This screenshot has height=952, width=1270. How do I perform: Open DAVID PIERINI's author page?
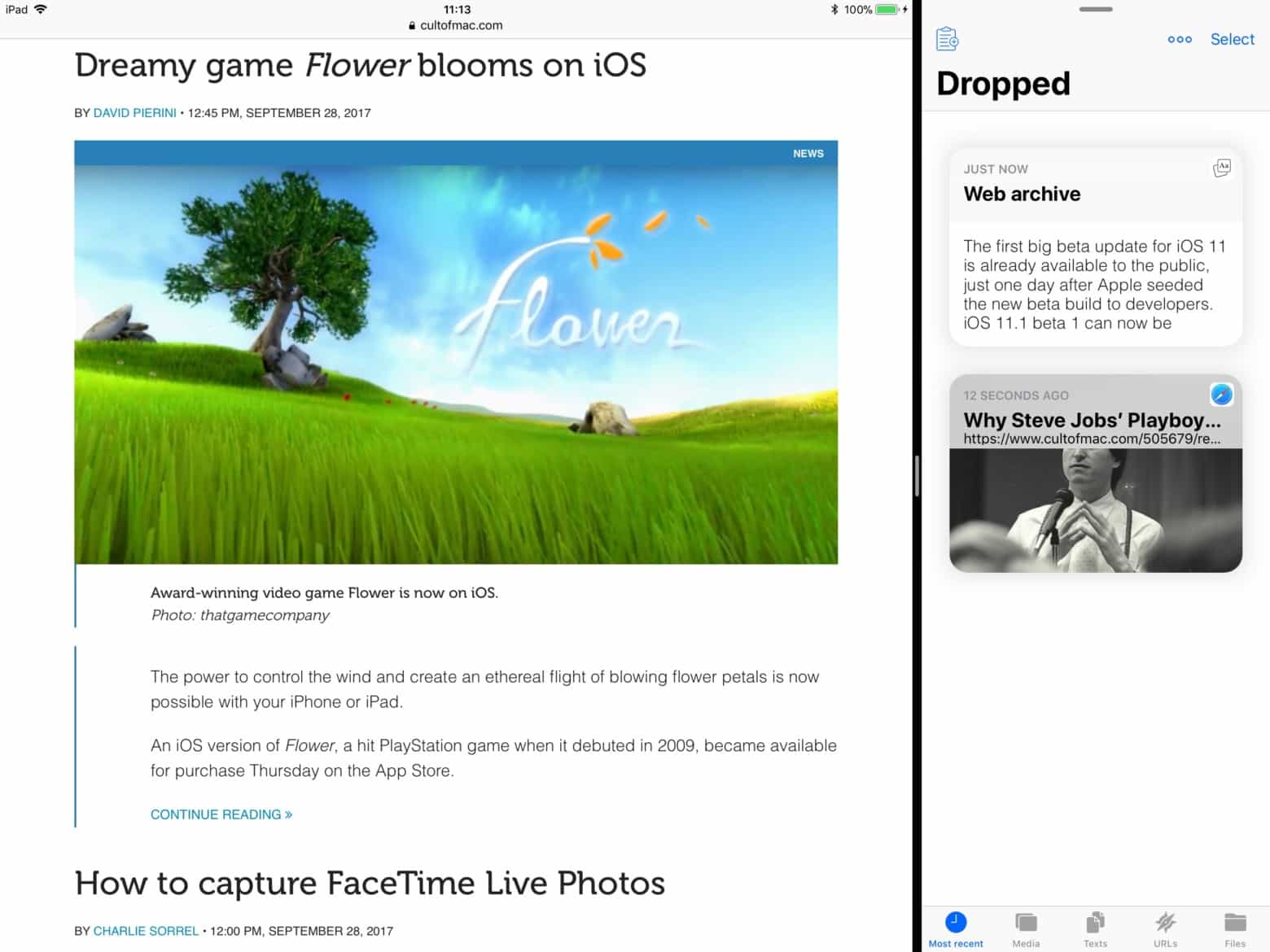(x=134, y=112)
